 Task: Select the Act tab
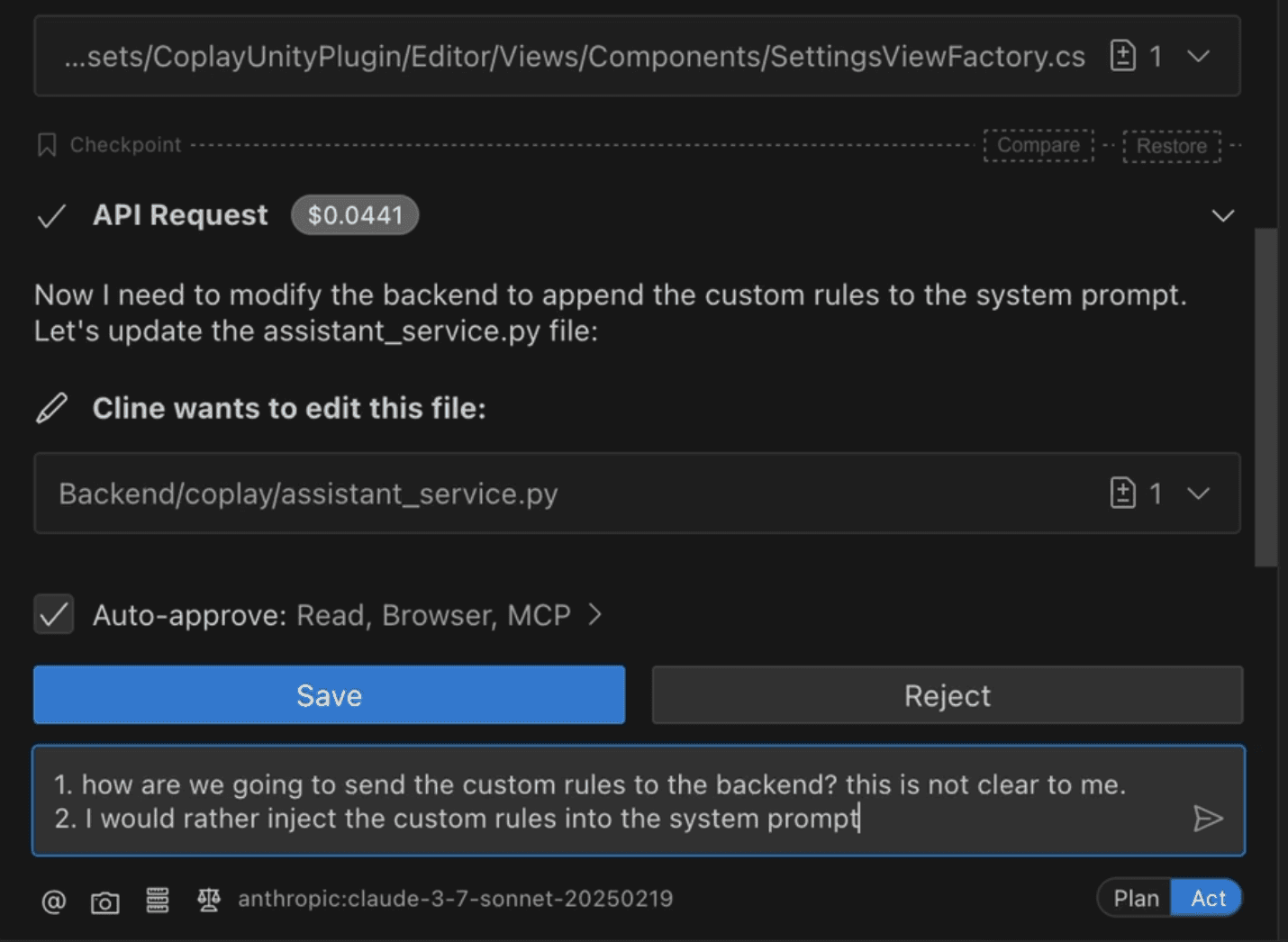(1207, 897)
